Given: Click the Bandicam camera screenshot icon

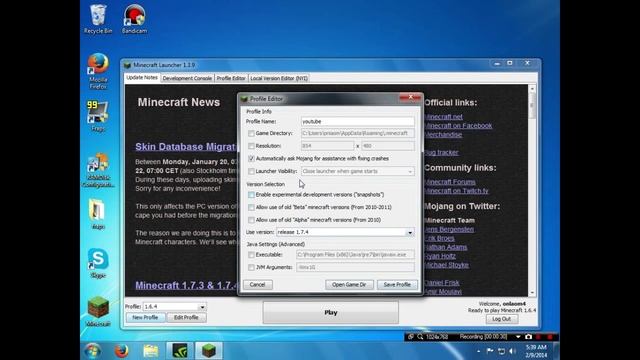Looking at the screenshot, I should [529, 337].
